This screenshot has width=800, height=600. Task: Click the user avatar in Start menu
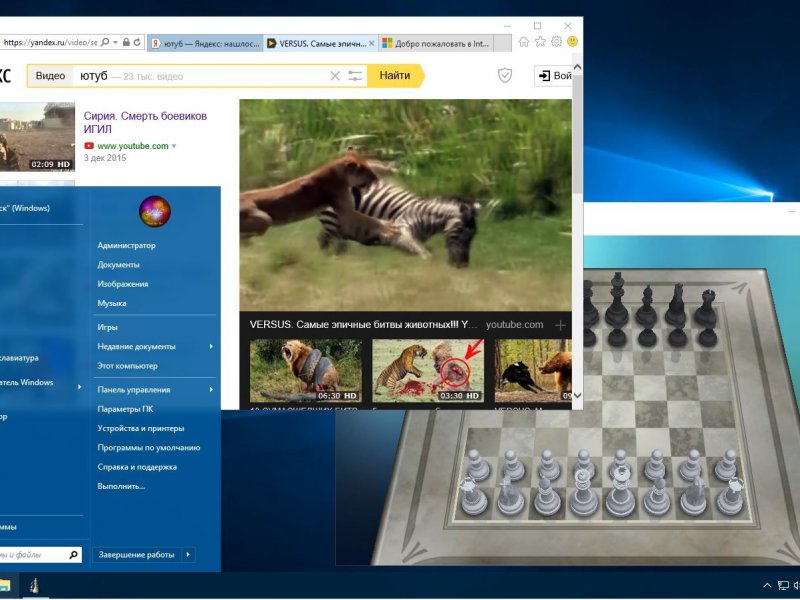155,211
